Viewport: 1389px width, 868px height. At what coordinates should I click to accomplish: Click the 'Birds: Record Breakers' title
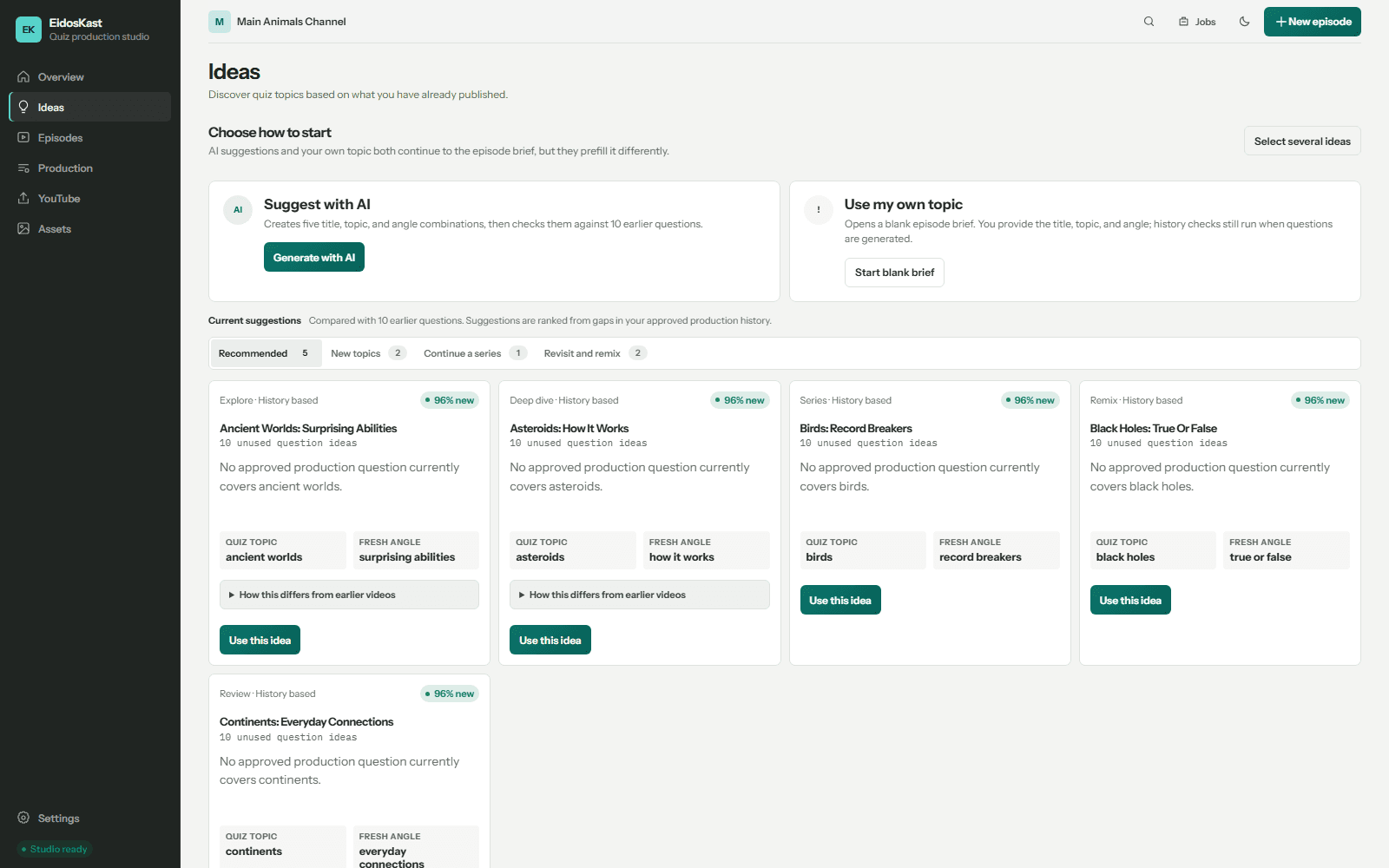856,429
